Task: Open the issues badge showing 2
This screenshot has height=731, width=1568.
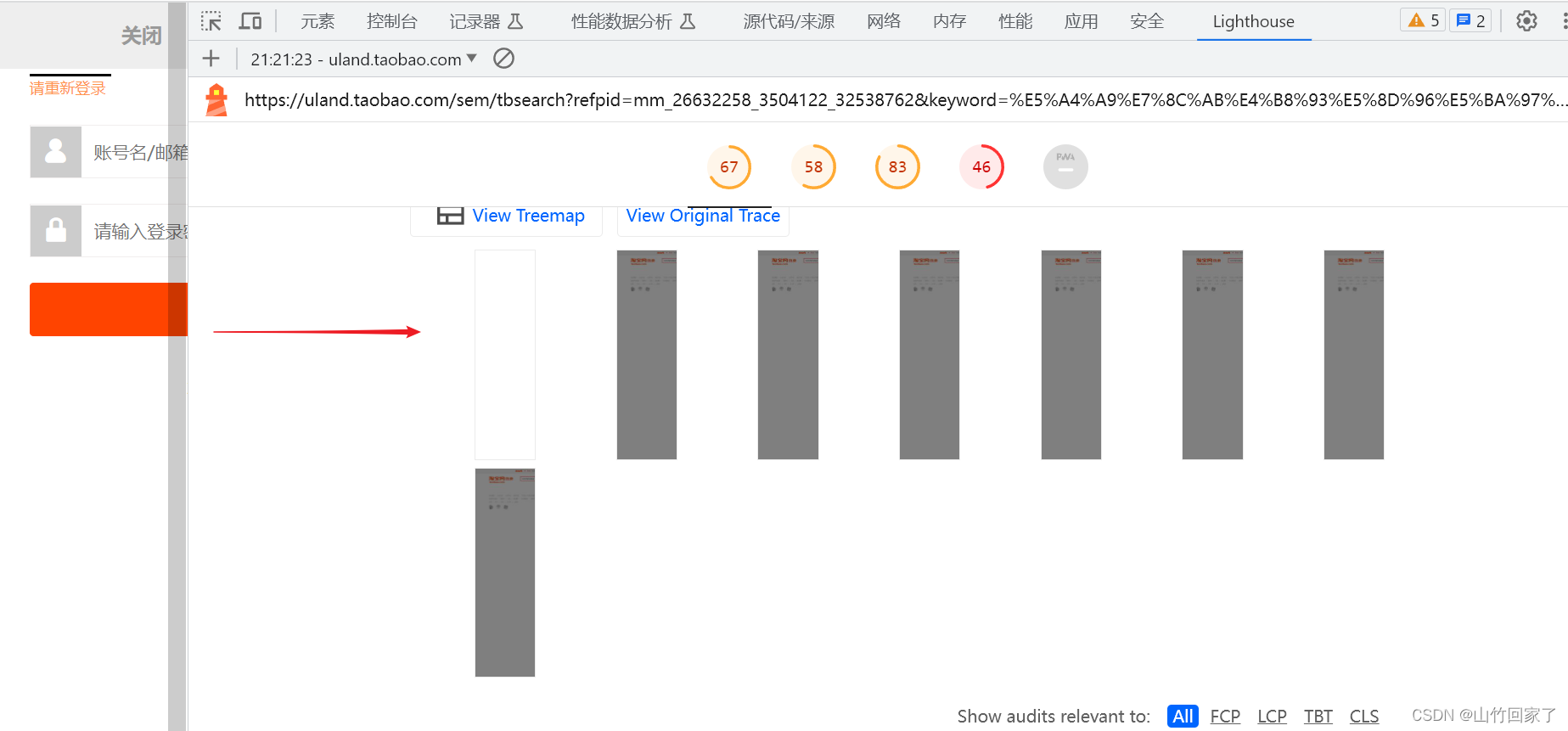Action: 1470,20
